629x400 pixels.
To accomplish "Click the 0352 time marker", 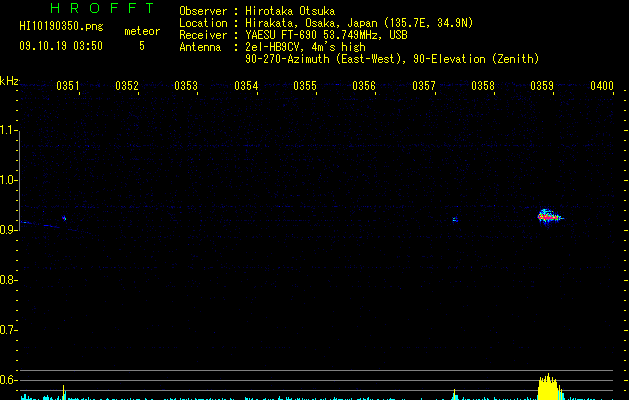I will [x=127, y=86].
